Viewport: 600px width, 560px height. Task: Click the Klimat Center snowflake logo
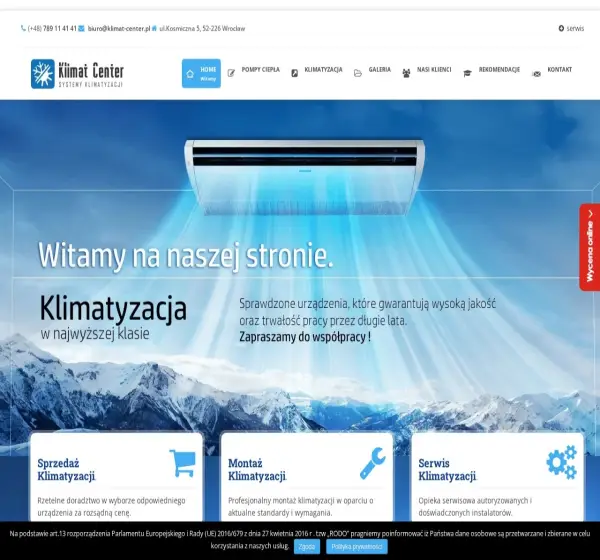pos(43,73)
